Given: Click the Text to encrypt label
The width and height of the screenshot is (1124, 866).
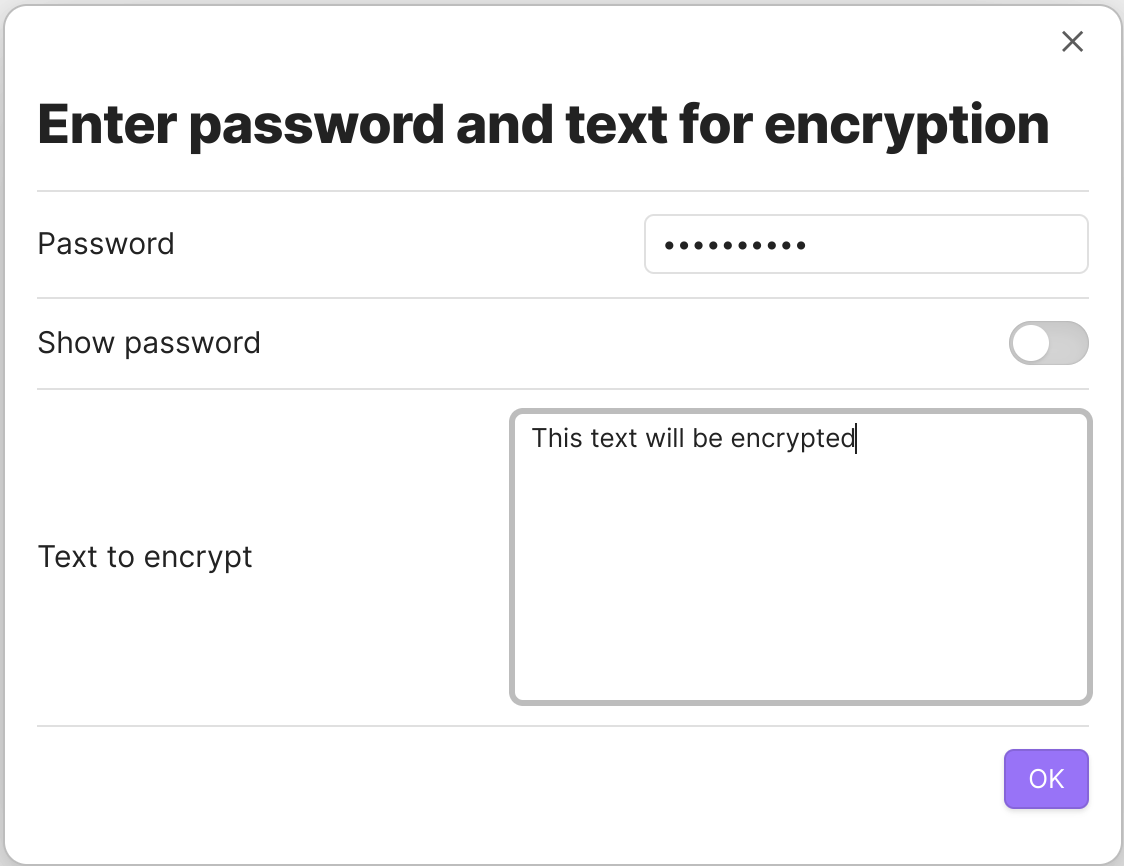Looking at the screenshot, I should 145,557.
